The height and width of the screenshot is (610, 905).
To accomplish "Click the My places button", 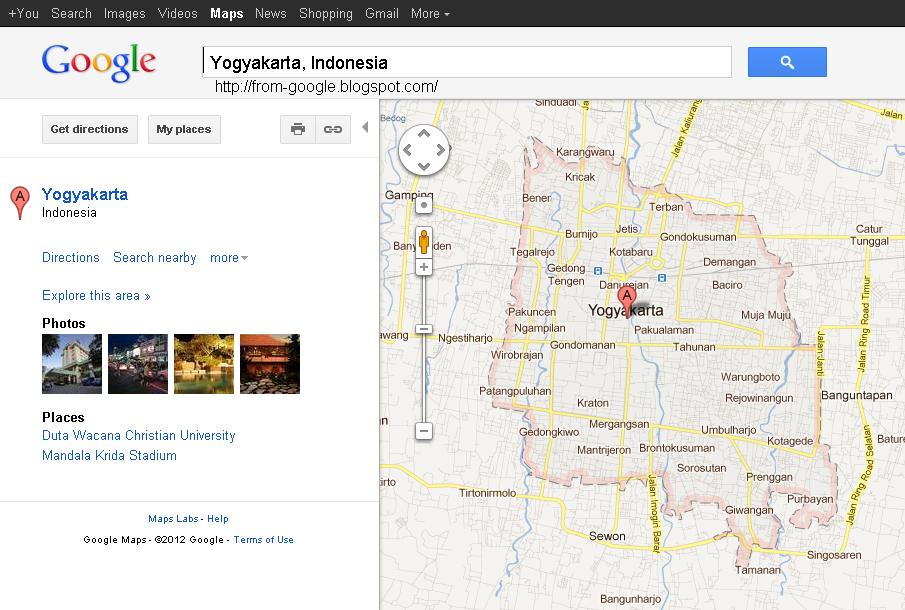I will click(x=184, y=129).
